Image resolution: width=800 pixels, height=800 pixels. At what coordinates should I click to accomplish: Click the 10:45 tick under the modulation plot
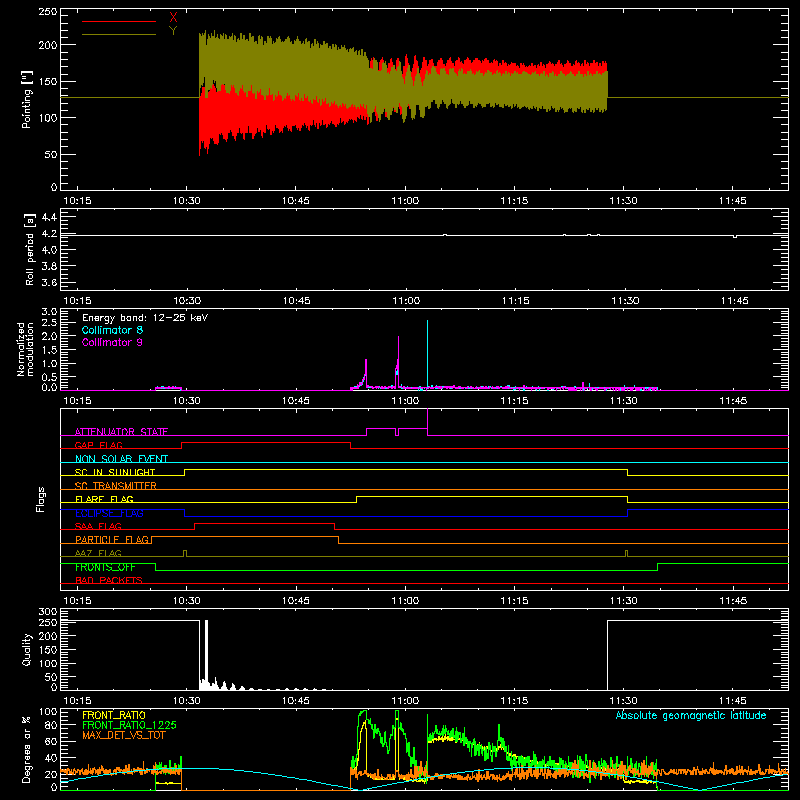(x=296, y=401)
